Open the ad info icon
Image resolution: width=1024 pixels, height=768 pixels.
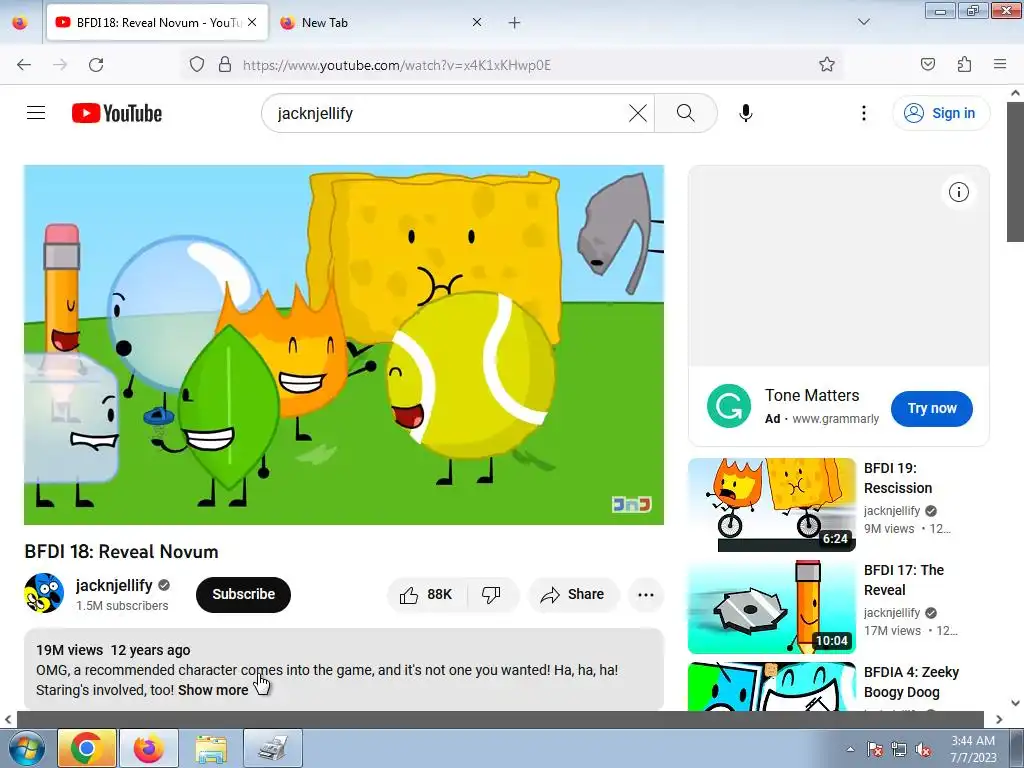958,192
